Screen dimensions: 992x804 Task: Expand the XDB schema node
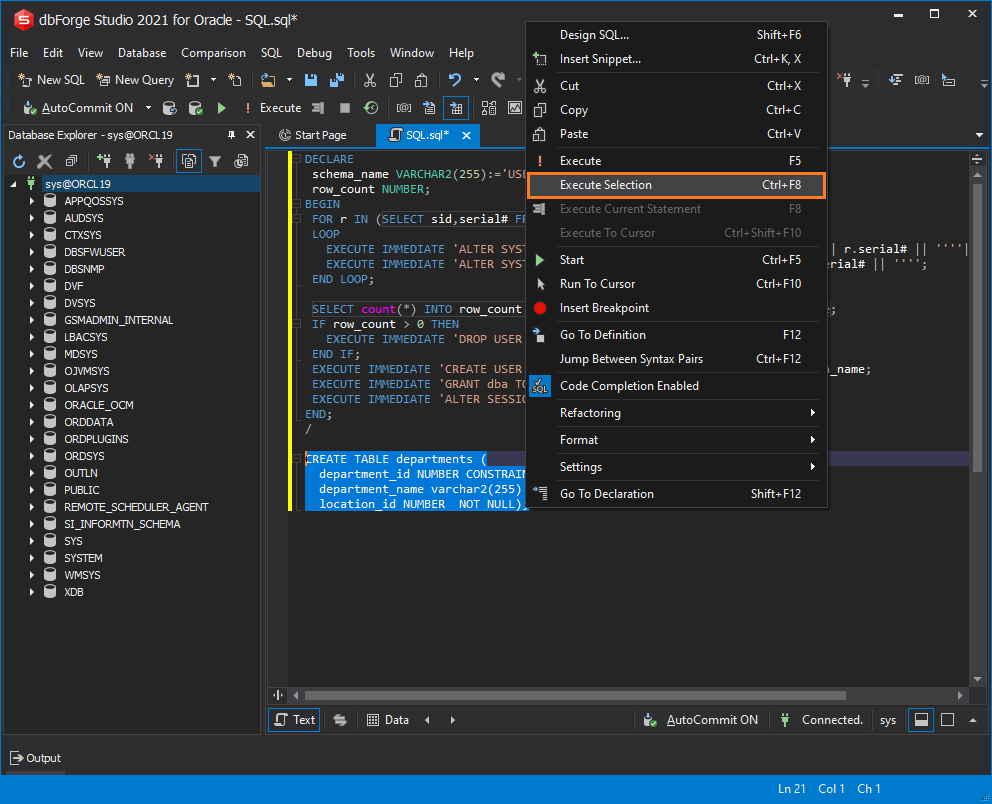(x=31, y=592)
